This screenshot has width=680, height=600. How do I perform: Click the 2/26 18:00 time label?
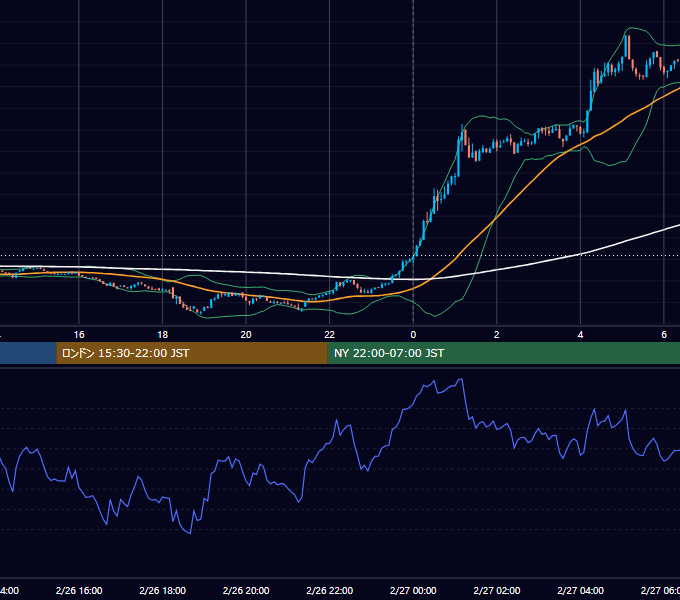click(163, 590)
